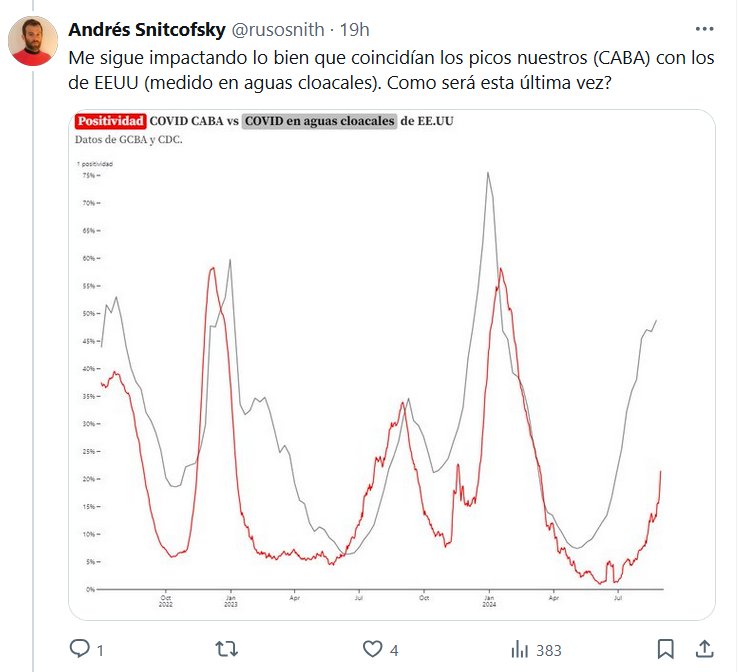Click the like count number 4
Screen dimensions: 738x672
click(x=394, y=650)
